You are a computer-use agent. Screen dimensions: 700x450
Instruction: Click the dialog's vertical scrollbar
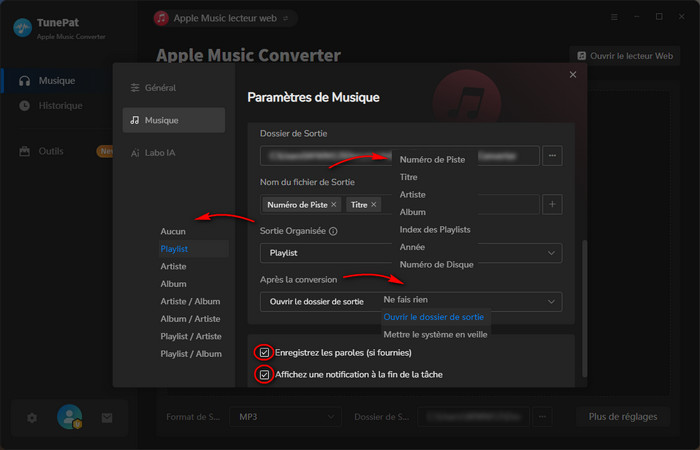click(x=584, y=308)
